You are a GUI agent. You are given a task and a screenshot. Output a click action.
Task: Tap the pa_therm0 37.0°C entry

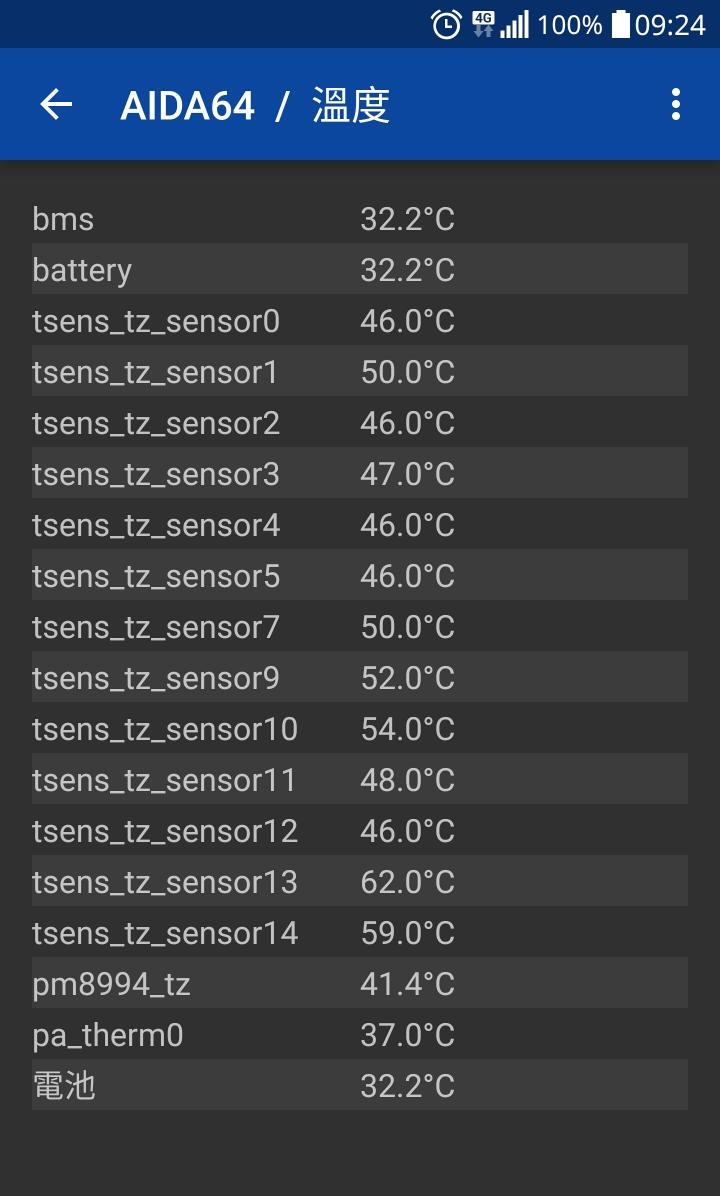(x=360, y=1034)
